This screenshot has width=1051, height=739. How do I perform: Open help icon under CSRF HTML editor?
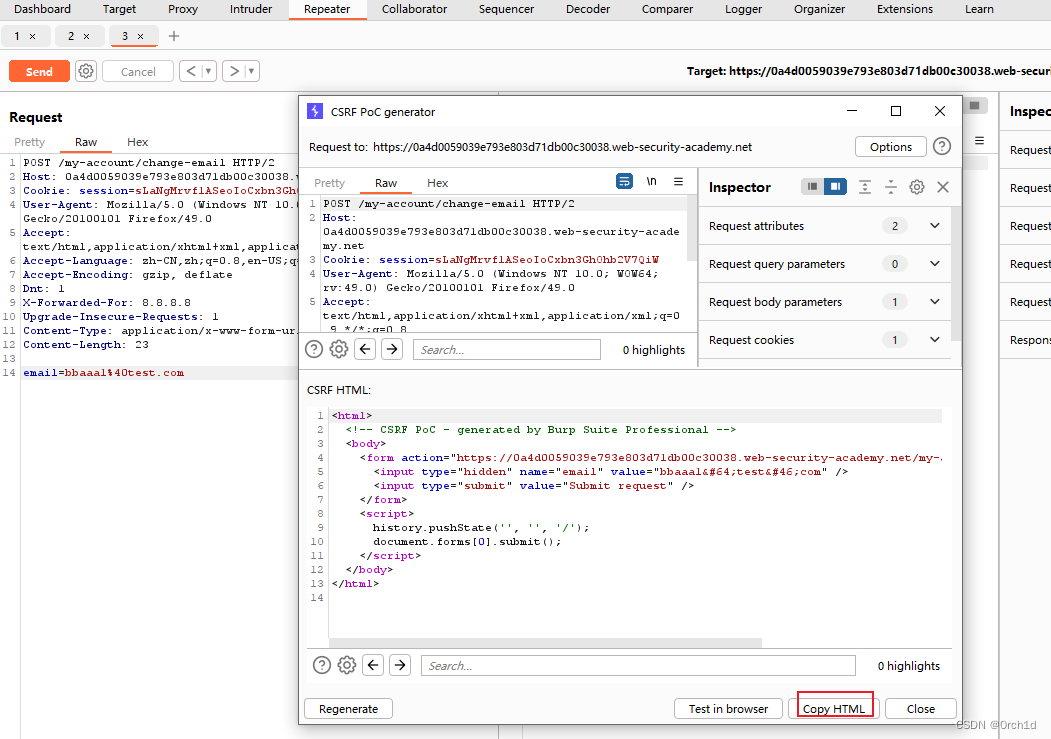[x=322, y=665]
